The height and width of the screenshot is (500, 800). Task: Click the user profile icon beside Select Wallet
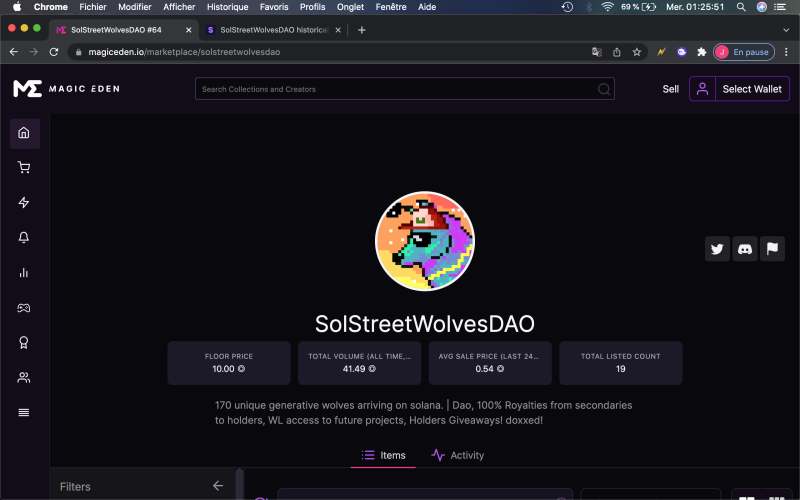tap(703, 89)
